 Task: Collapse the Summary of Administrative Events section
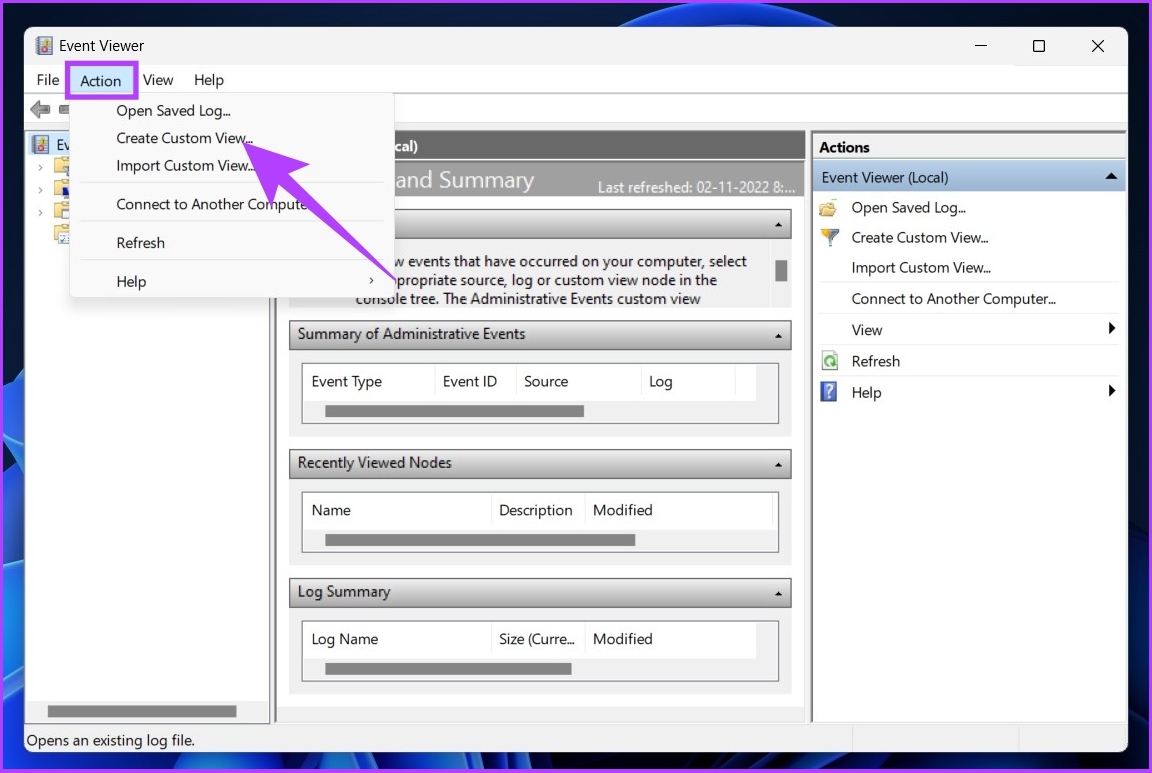pos(778,336)
